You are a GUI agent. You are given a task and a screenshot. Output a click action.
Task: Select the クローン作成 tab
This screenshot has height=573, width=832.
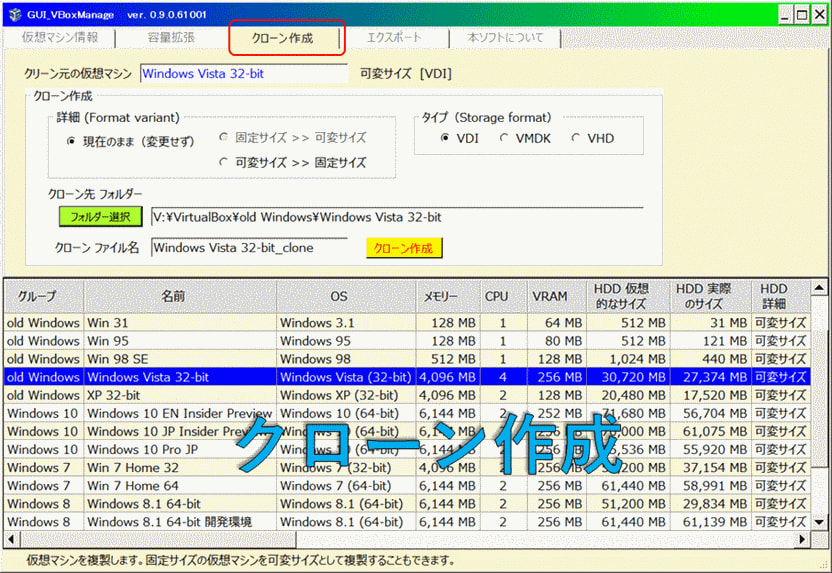[x=283, y=38]
